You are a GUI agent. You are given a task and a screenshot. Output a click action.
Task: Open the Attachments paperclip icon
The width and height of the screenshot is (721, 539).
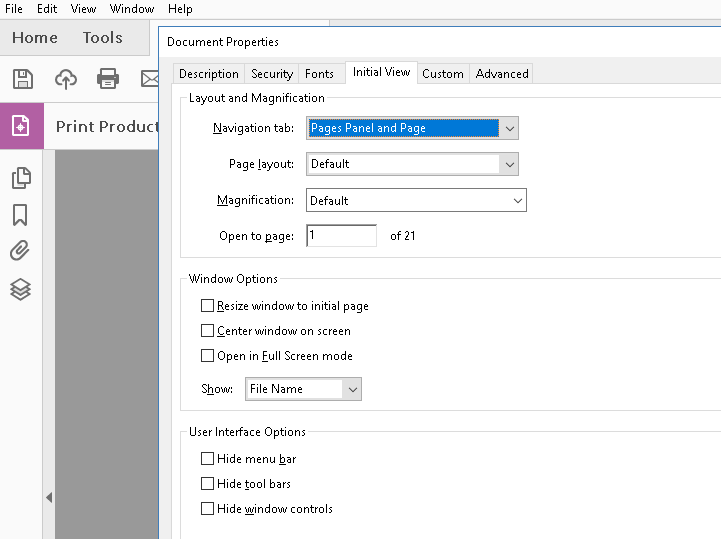[x=20, y=251]
